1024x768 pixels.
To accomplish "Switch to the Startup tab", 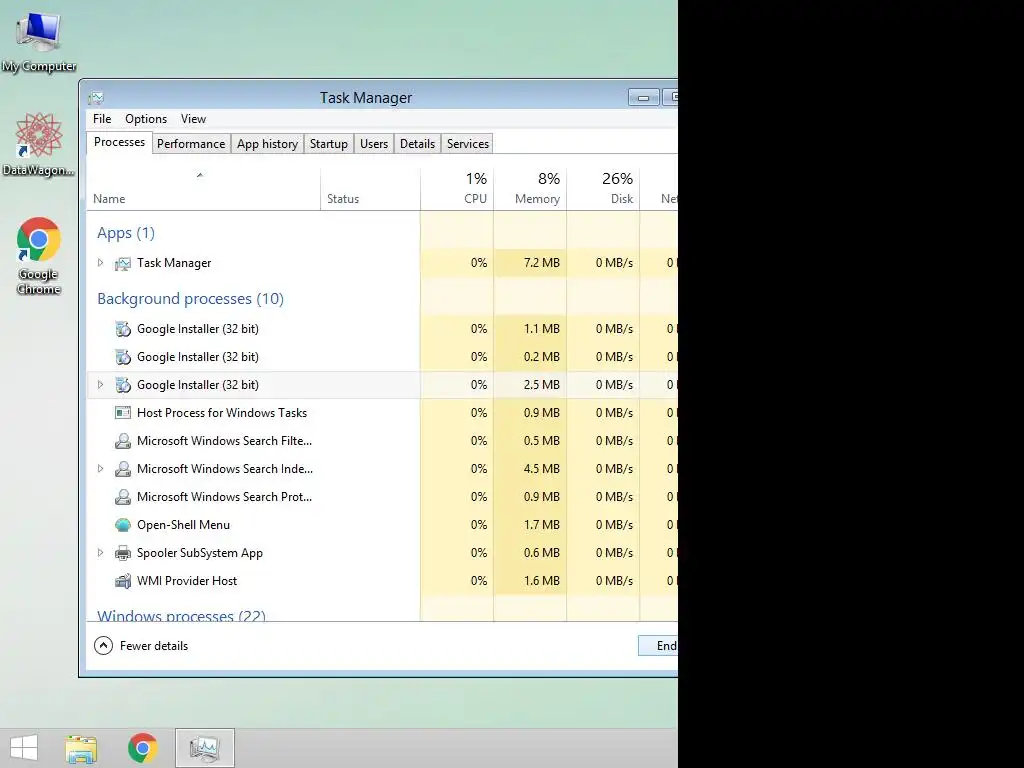I will pyautogui.click(x=328, y=144).
